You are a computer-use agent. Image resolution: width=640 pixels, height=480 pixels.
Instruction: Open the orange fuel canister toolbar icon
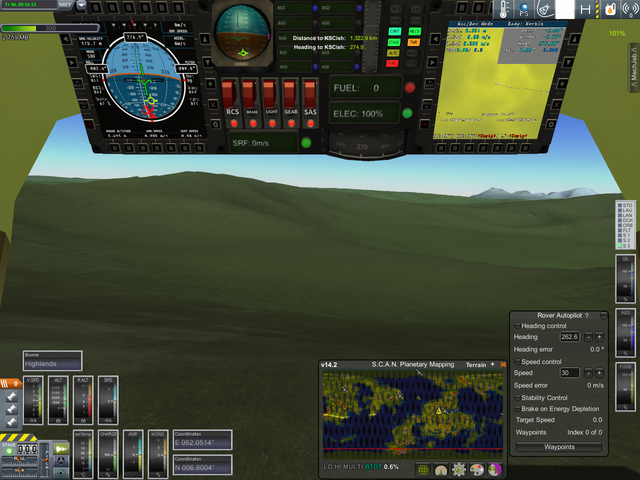coord(609,9)
